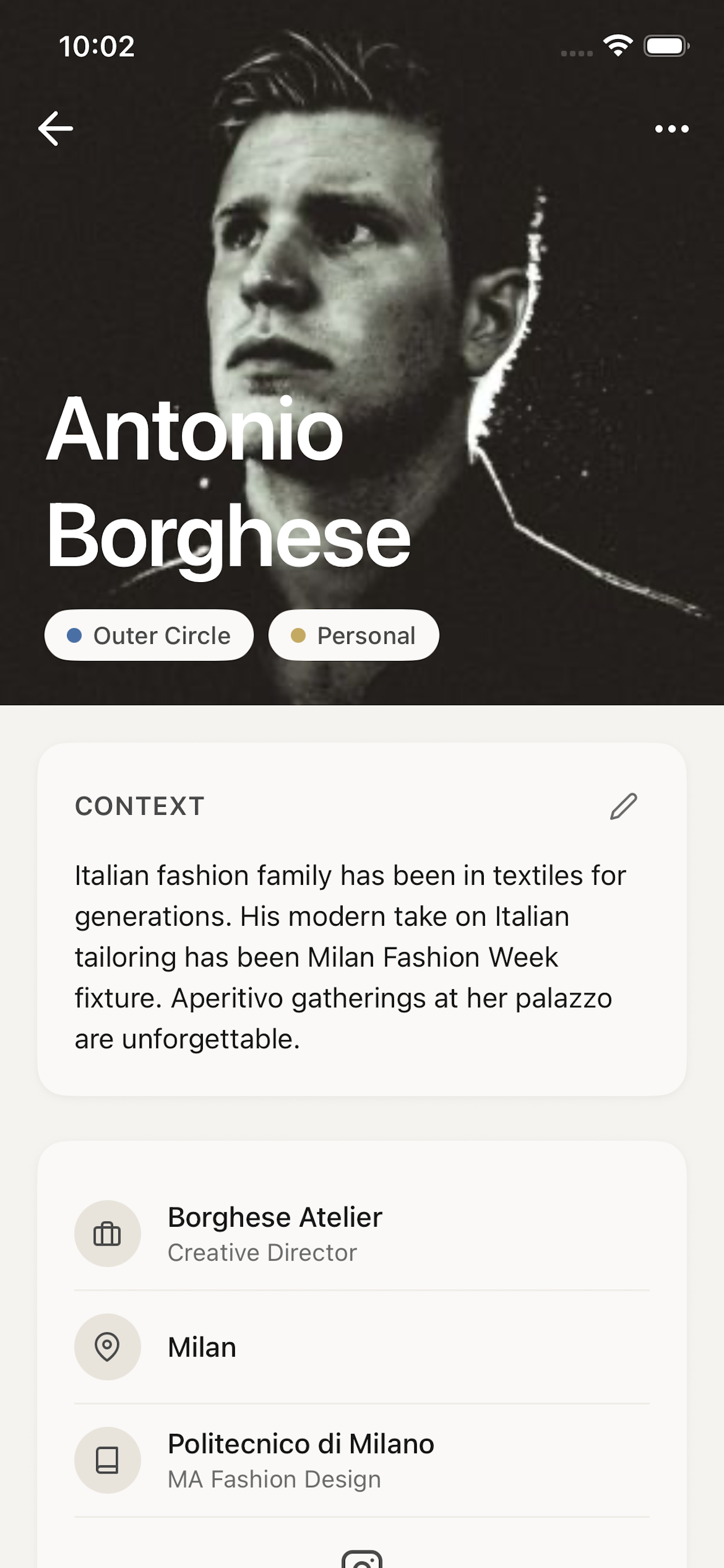Viewport: 724px width, 1568px height.
Task: Select the blue dot inside Outer Circle pill
Action: coord(74,635)
